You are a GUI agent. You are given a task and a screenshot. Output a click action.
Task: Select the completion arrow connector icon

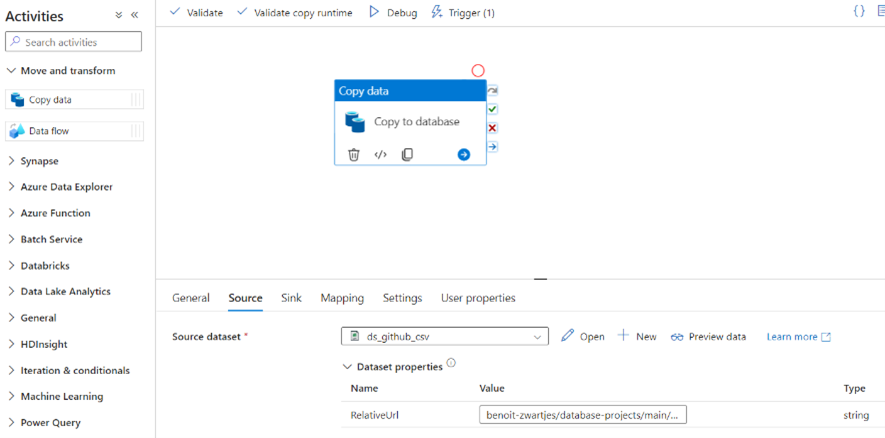click(x=492, y=147)
